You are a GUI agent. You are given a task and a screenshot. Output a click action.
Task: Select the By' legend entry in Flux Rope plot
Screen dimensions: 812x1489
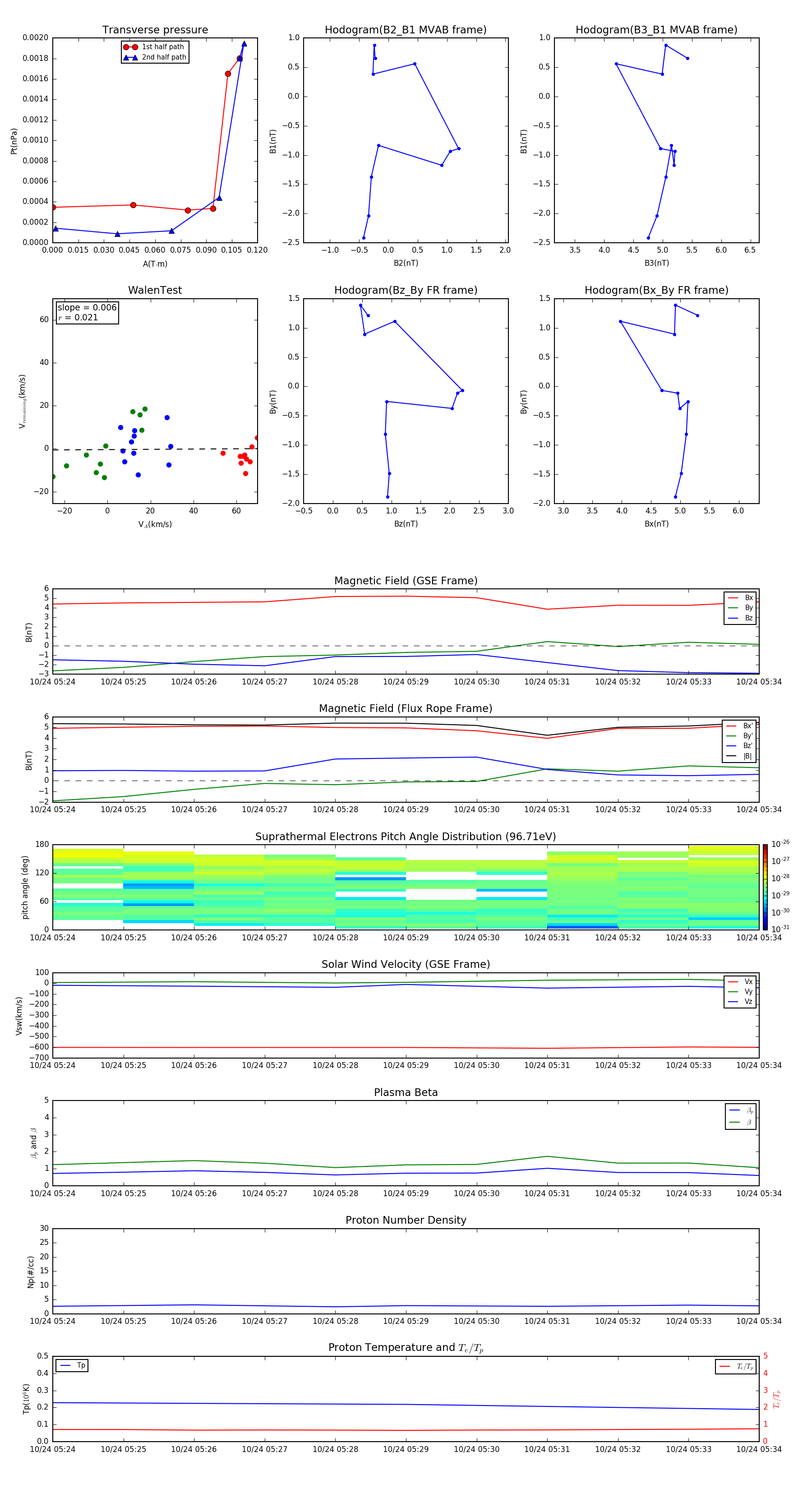[740, 736]
